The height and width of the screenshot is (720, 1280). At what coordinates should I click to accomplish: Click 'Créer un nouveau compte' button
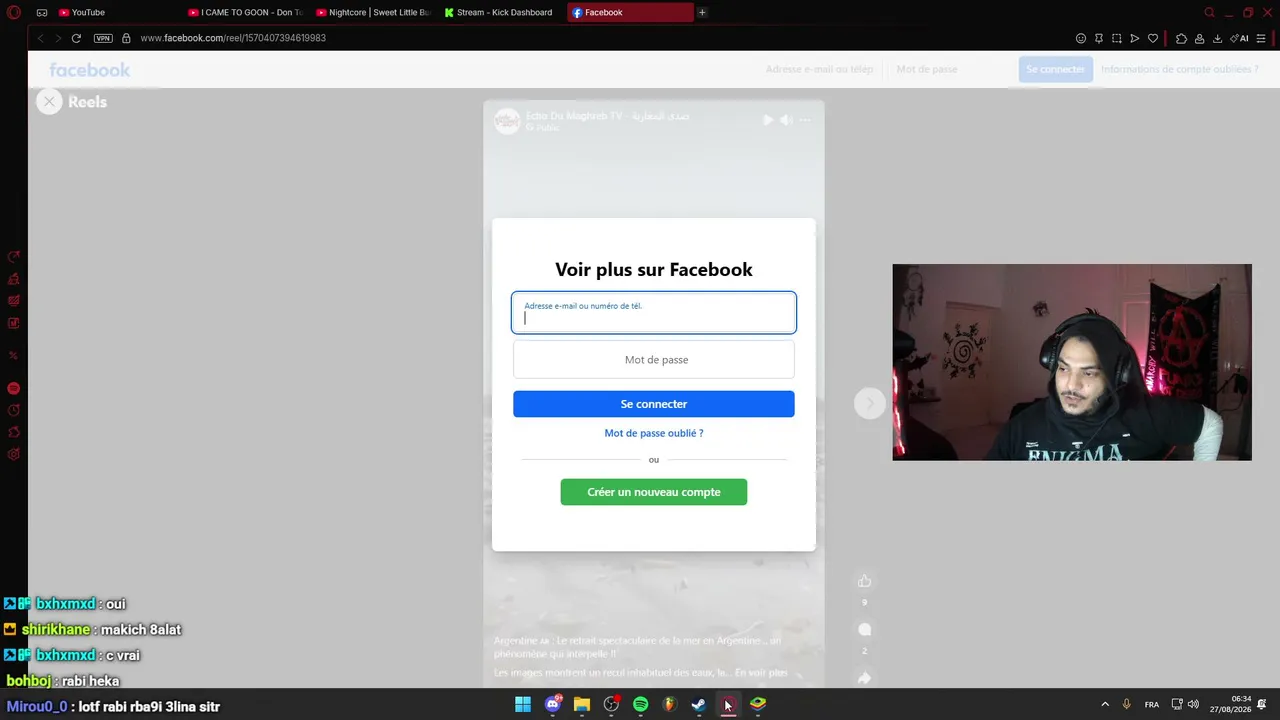pos(654,492)
